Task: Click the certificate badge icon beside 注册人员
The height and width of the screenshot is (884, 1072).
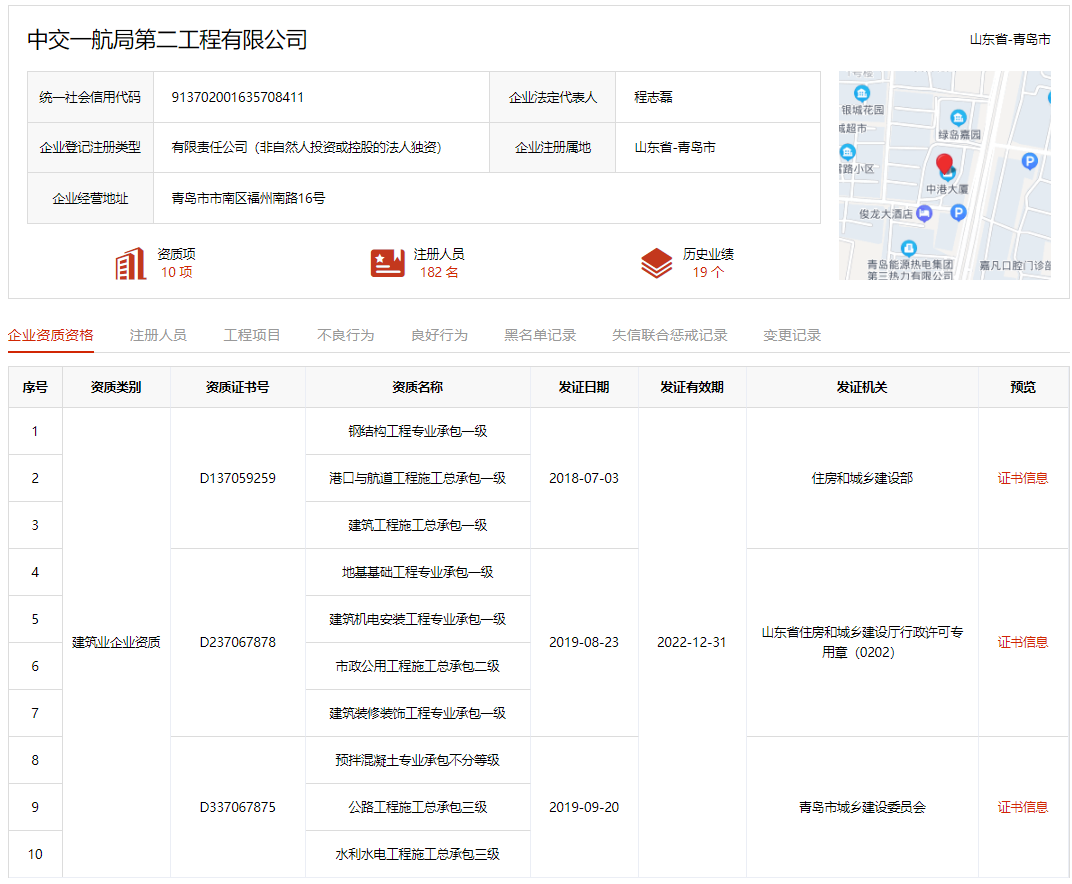Action: [388, 262]
